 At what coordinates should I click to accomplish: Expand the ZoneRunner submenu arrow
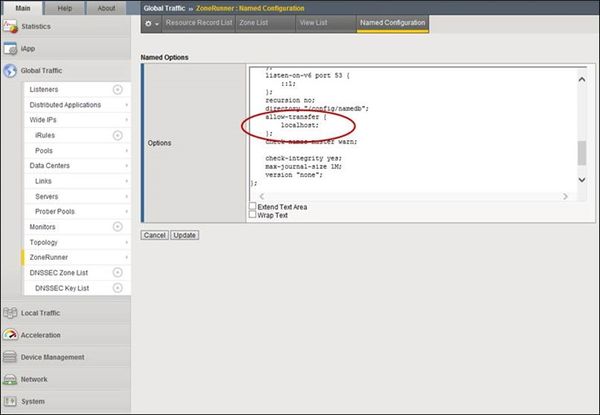click(x=126, y=257)
